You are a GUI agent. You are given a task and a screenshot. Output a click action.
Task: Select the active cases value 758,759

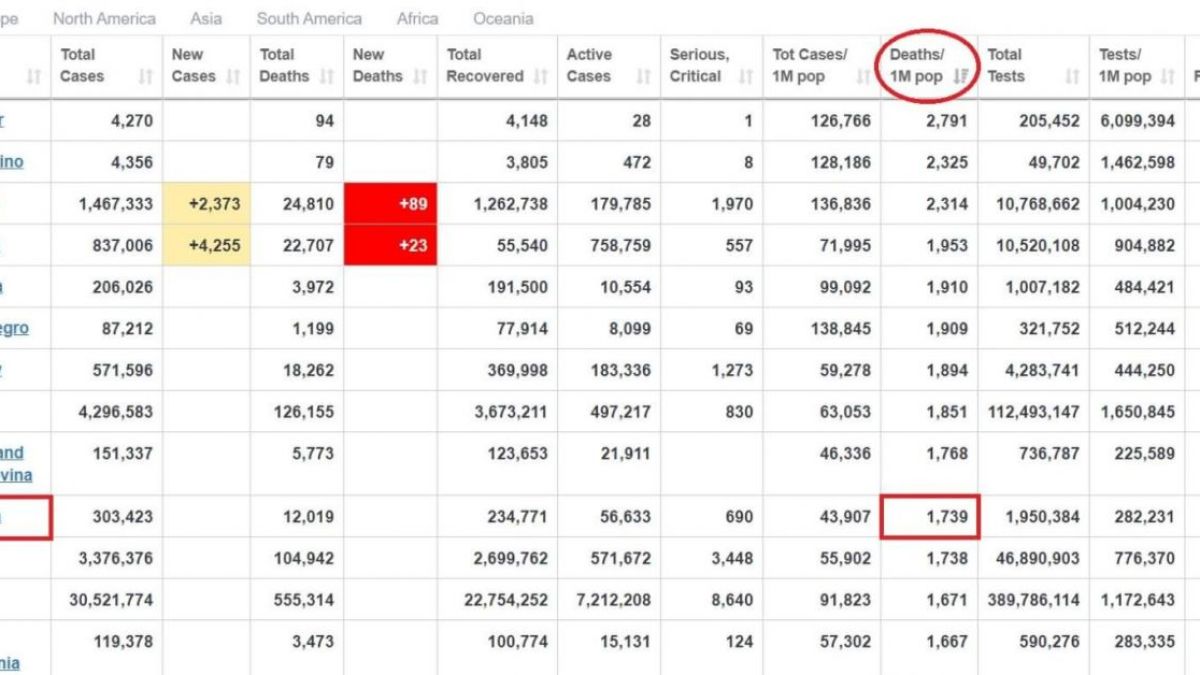pyautogui.click(x=620, y=245)
